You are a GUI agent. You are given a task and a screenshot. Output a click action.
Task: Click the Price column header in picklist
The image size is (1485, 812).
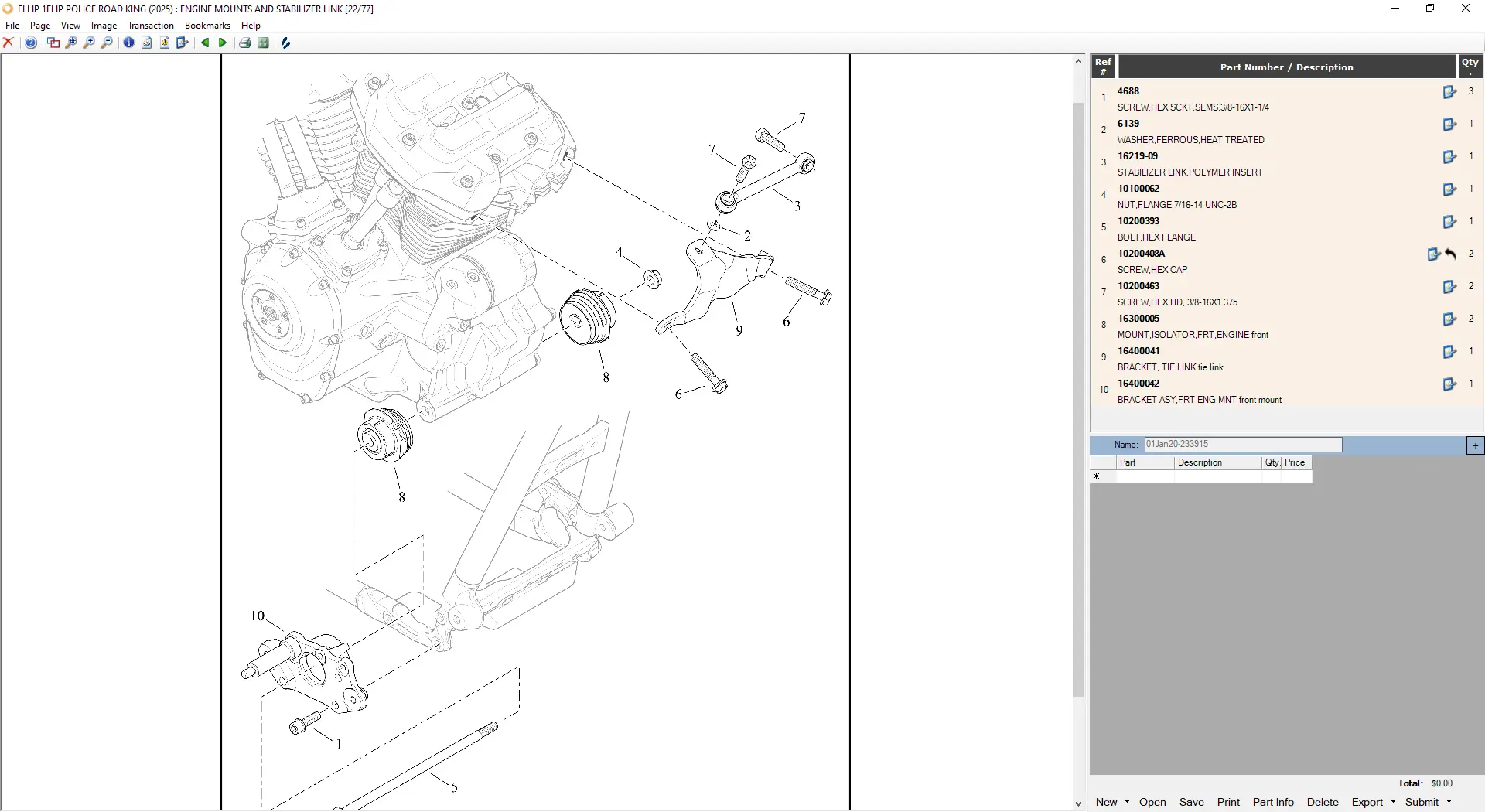pos(1296,462)
